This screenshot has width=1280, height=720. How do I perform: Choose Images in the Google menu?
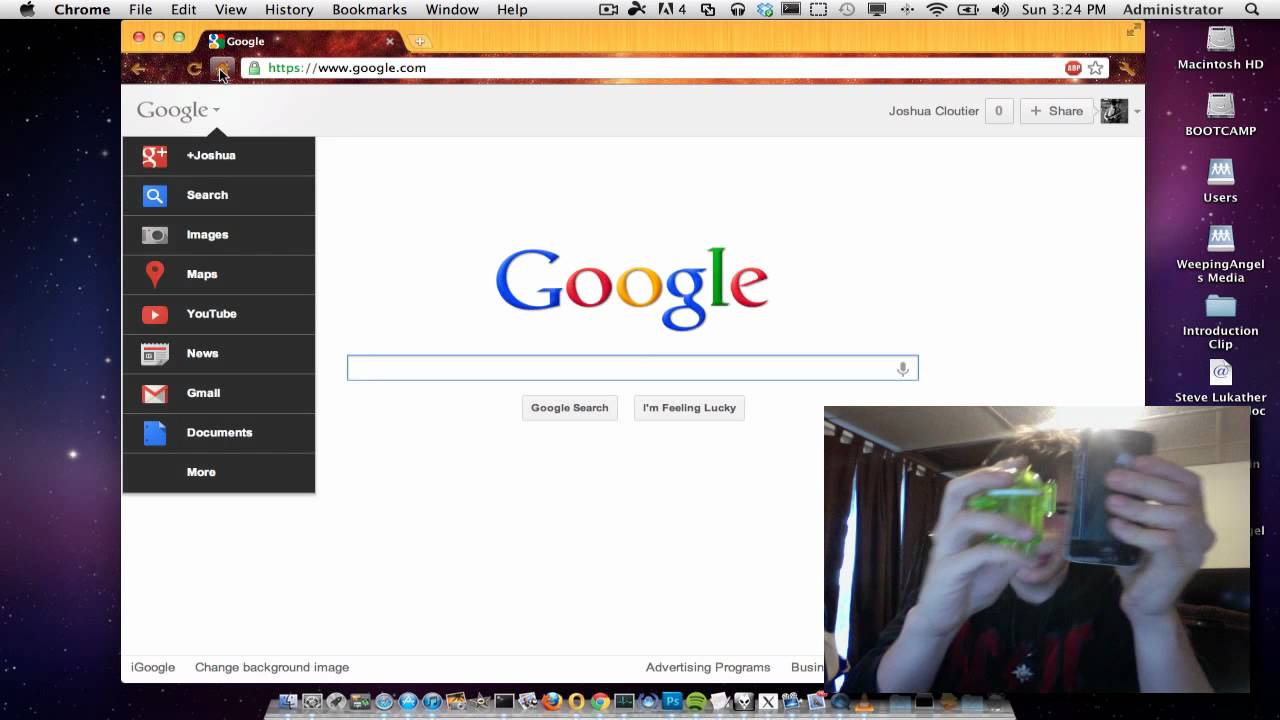[218, 235]
